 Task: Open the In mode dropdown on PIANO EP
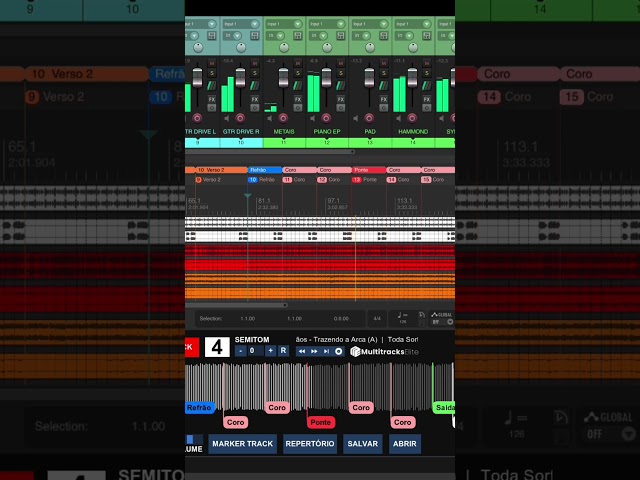[323, 36]
